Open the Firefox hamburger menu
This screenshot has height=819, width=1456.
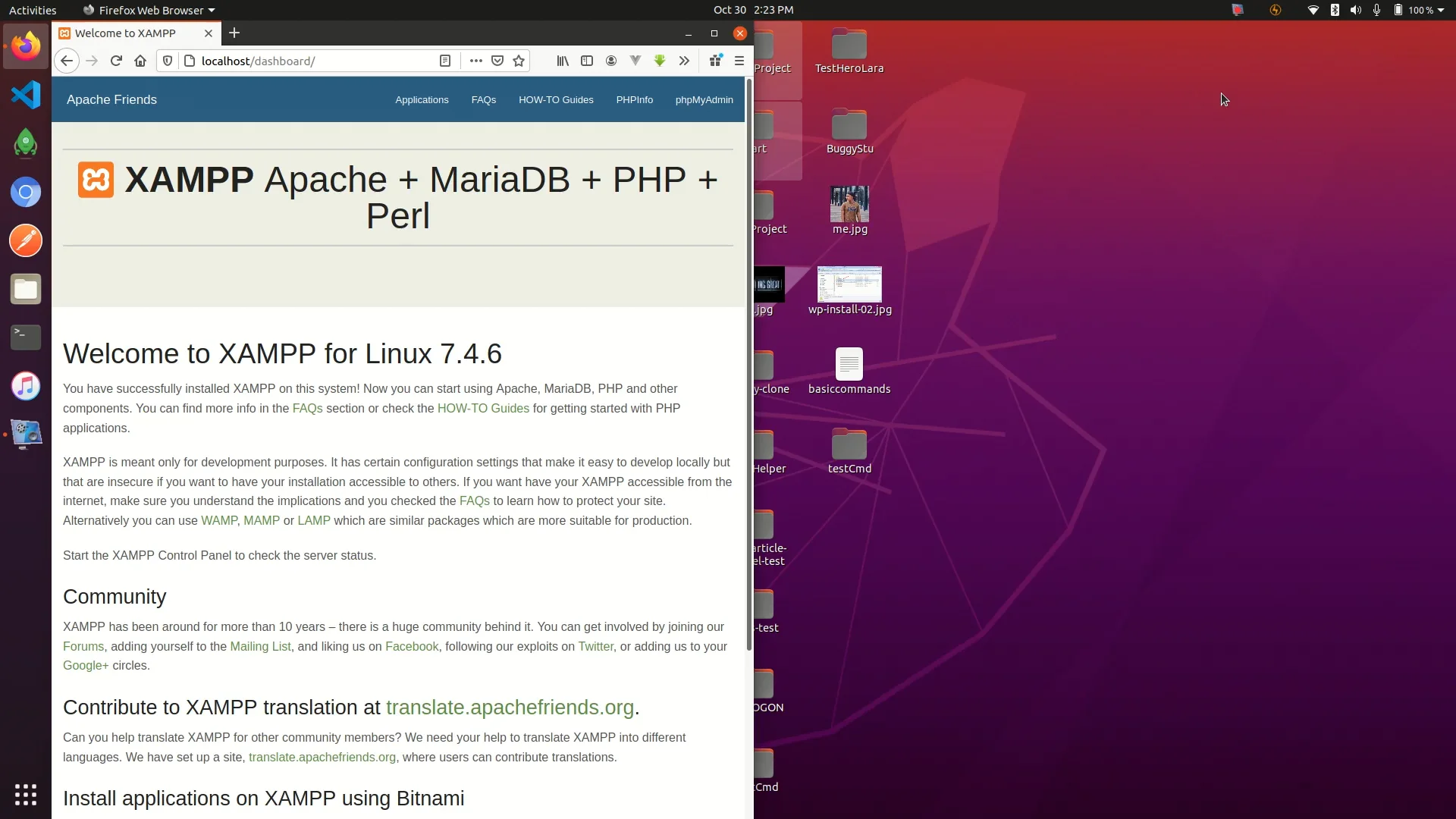(x=739, y=61)
